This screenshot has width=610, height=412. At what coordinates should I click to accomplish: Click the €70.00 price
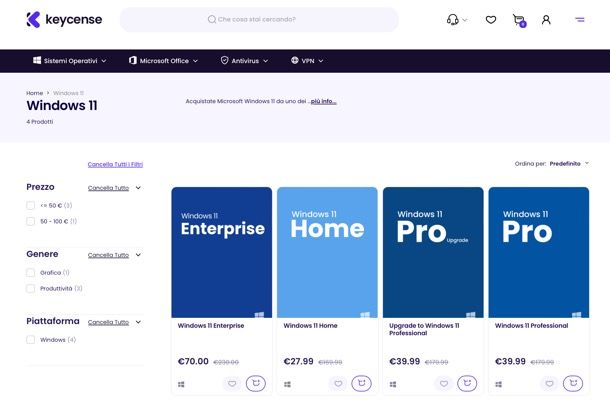point(193,361)
